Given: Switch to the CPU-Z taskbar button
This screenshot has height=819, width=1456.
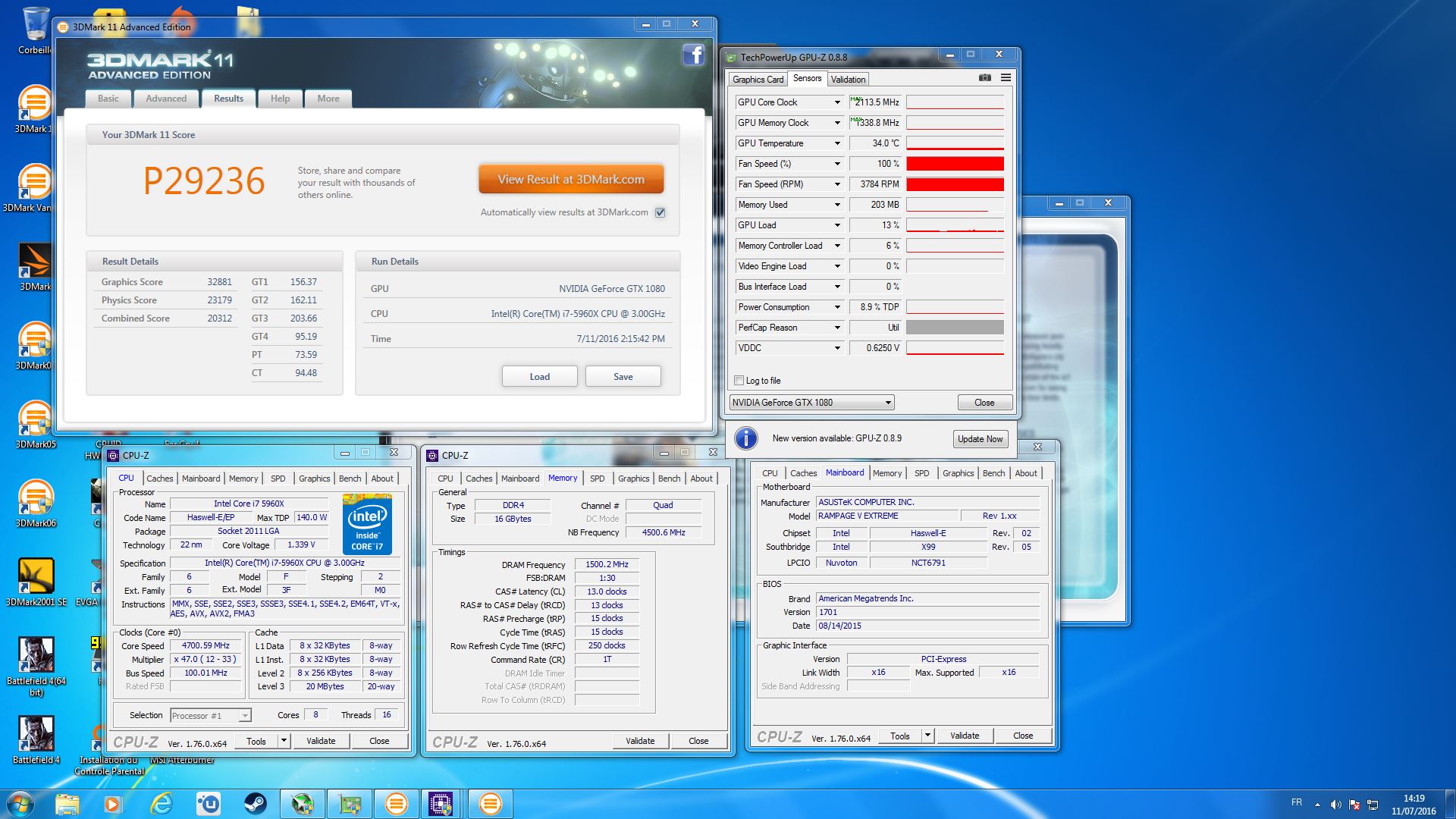Looking at the screenshot, I should click(x=441, y=804).
